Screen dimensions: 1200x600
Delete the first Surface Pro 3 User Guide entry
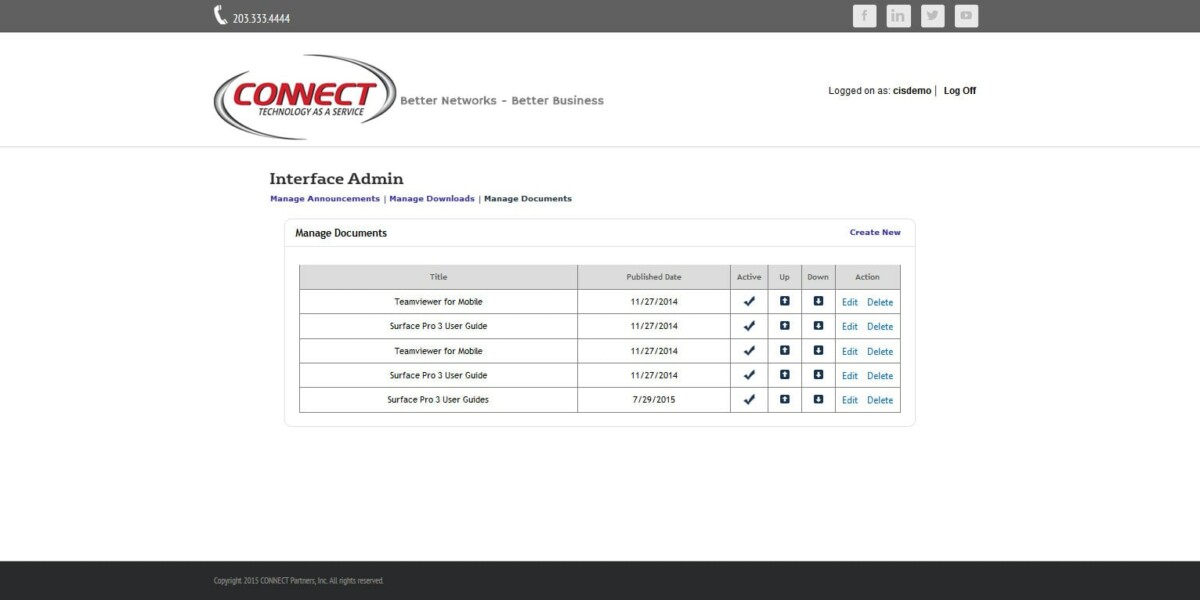880,327
